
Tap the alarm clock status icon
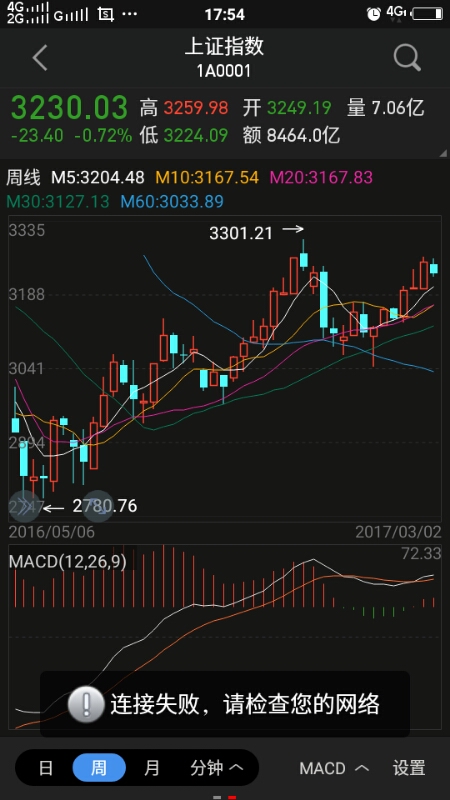373,14
